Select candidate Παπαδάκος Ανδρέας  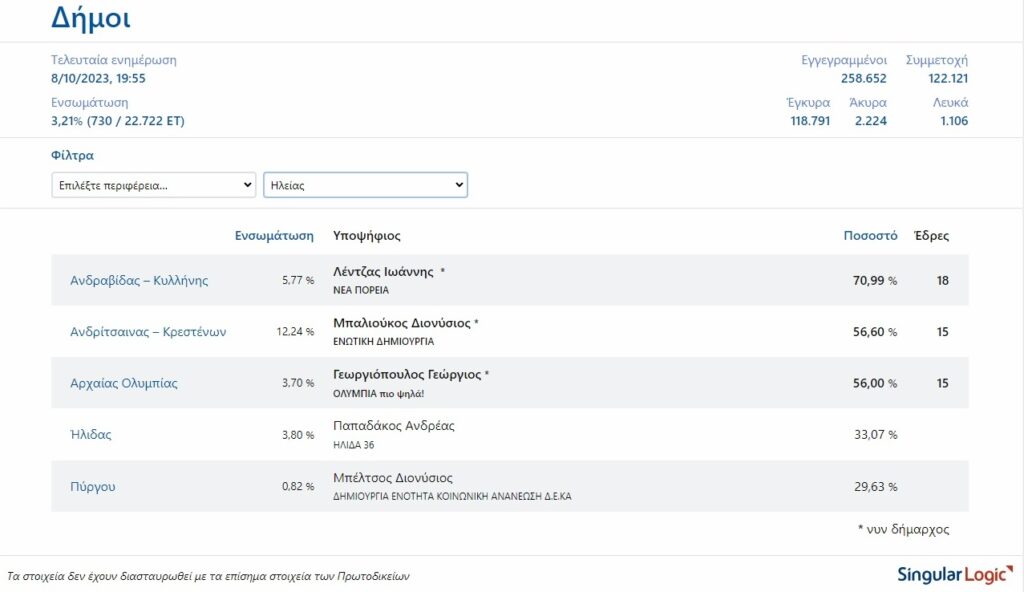[394, 426]
